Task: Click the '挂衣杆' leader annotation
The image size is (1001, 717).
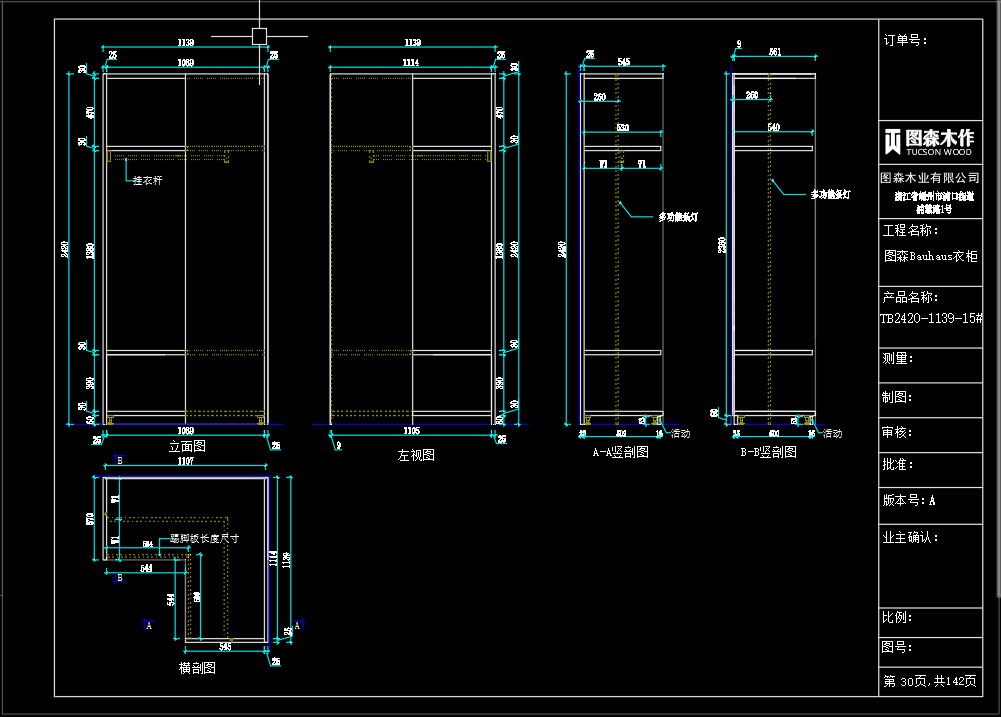Action: pyautogui.click(x=147, y=181)
